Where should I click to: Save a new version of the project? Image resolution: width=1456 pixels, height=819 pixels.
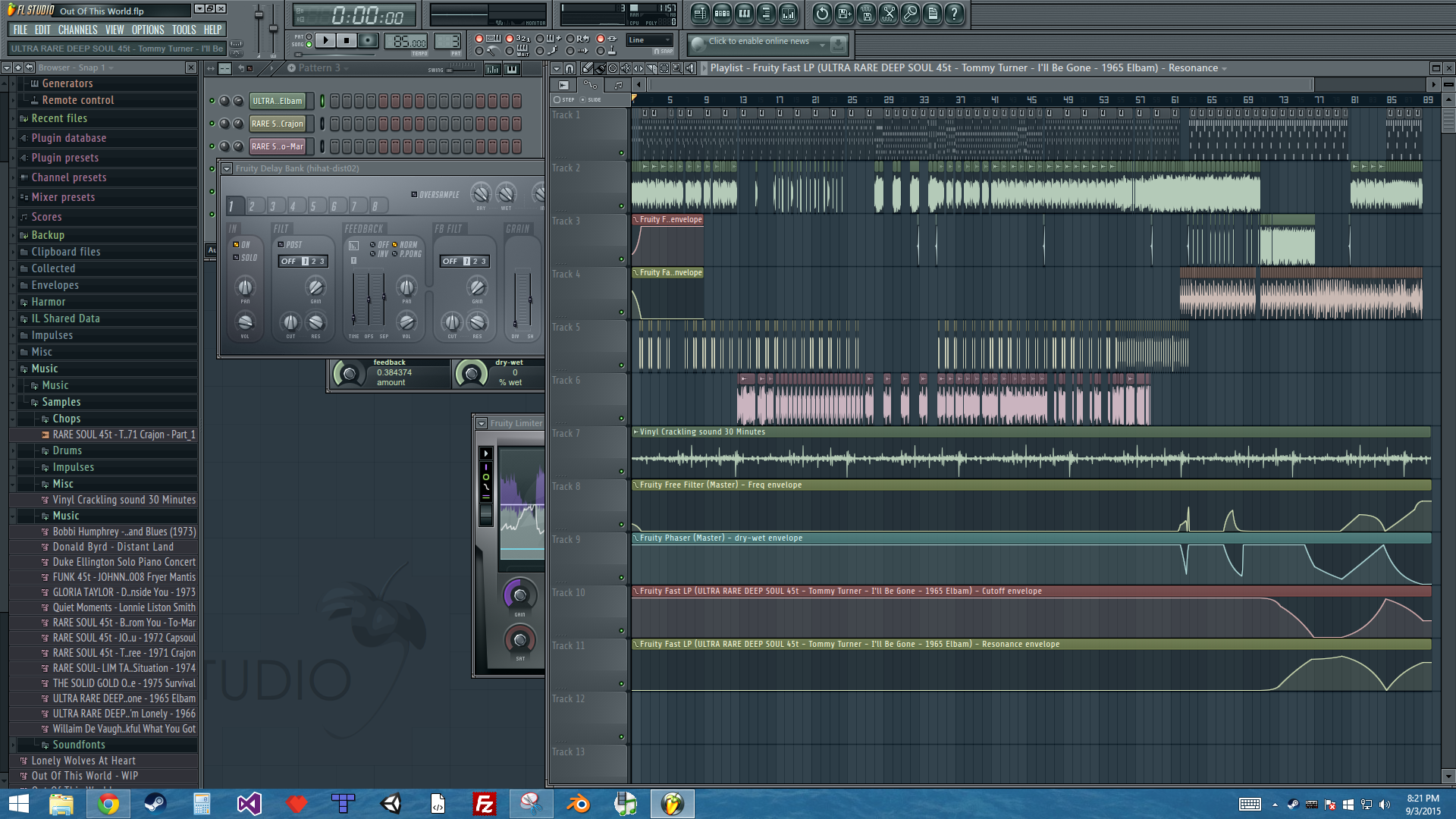click(x=844, y=14)
